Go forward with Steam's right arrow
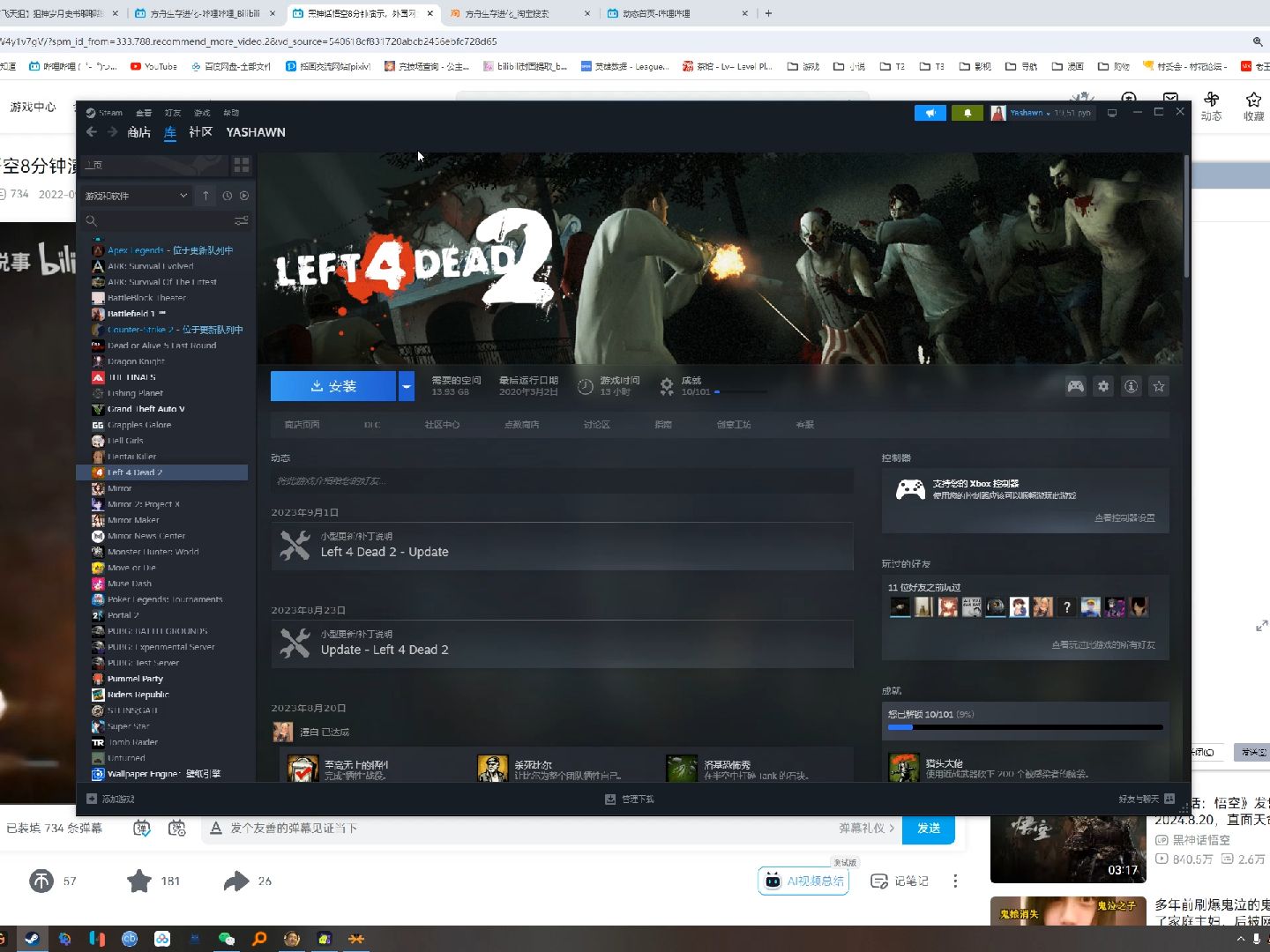The width and height of the screenshot is (1270, 952). [112, 131]
